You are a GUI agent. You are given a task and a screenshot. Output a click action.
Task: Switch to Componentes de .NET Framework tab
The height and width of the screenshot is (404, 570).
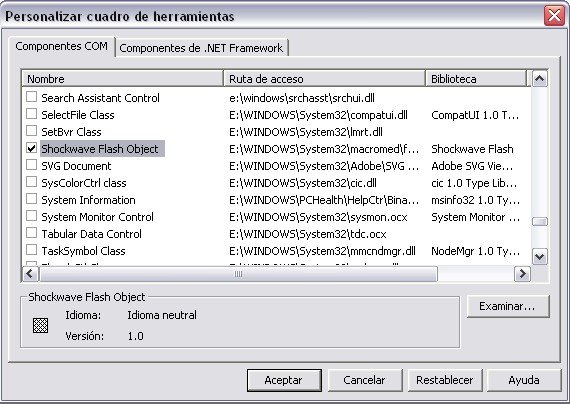click(201, 48)
